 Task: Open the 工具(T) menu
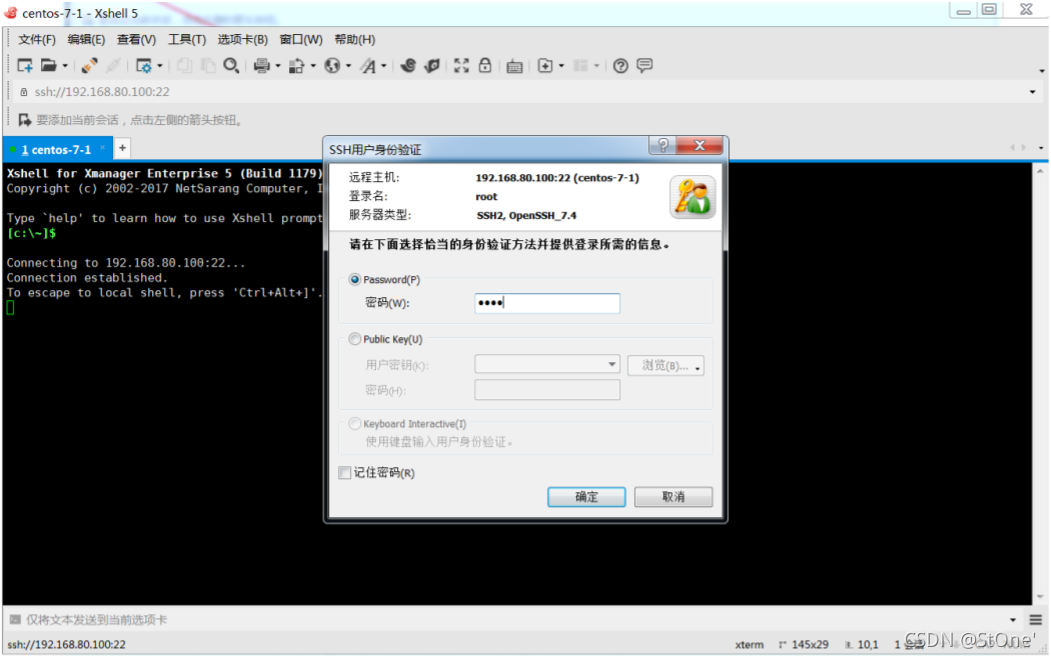pyautogui.click(x=186, y=40)
